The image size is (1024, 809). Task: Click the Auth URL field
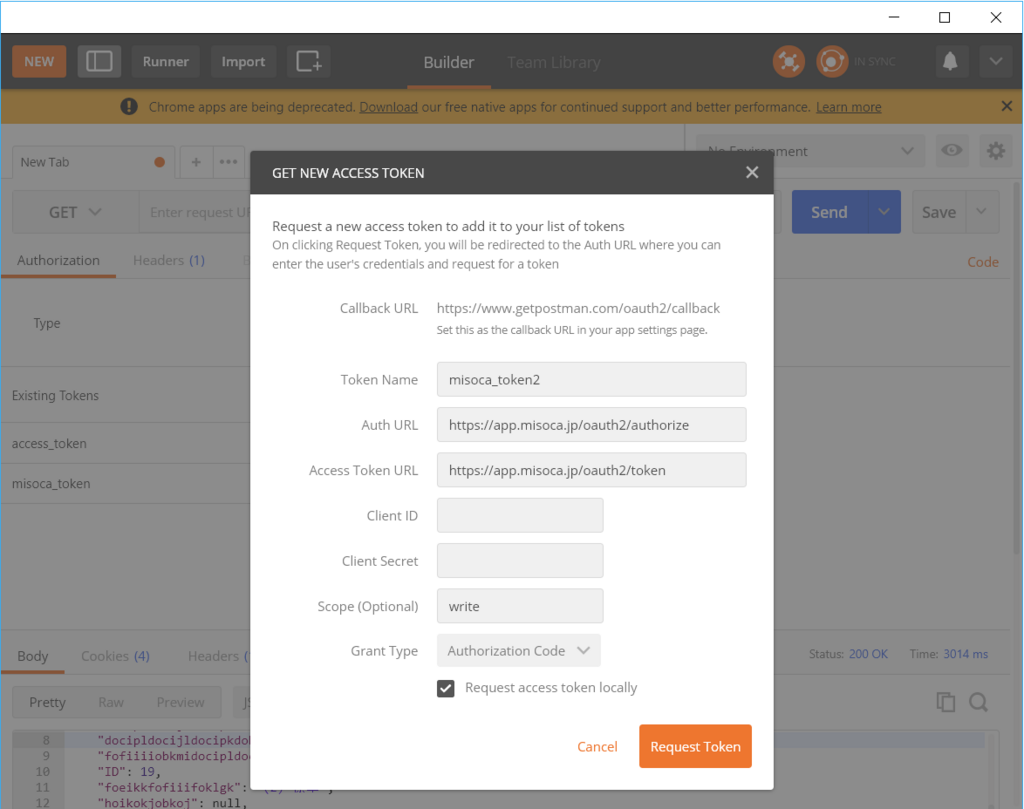point(592,425)
